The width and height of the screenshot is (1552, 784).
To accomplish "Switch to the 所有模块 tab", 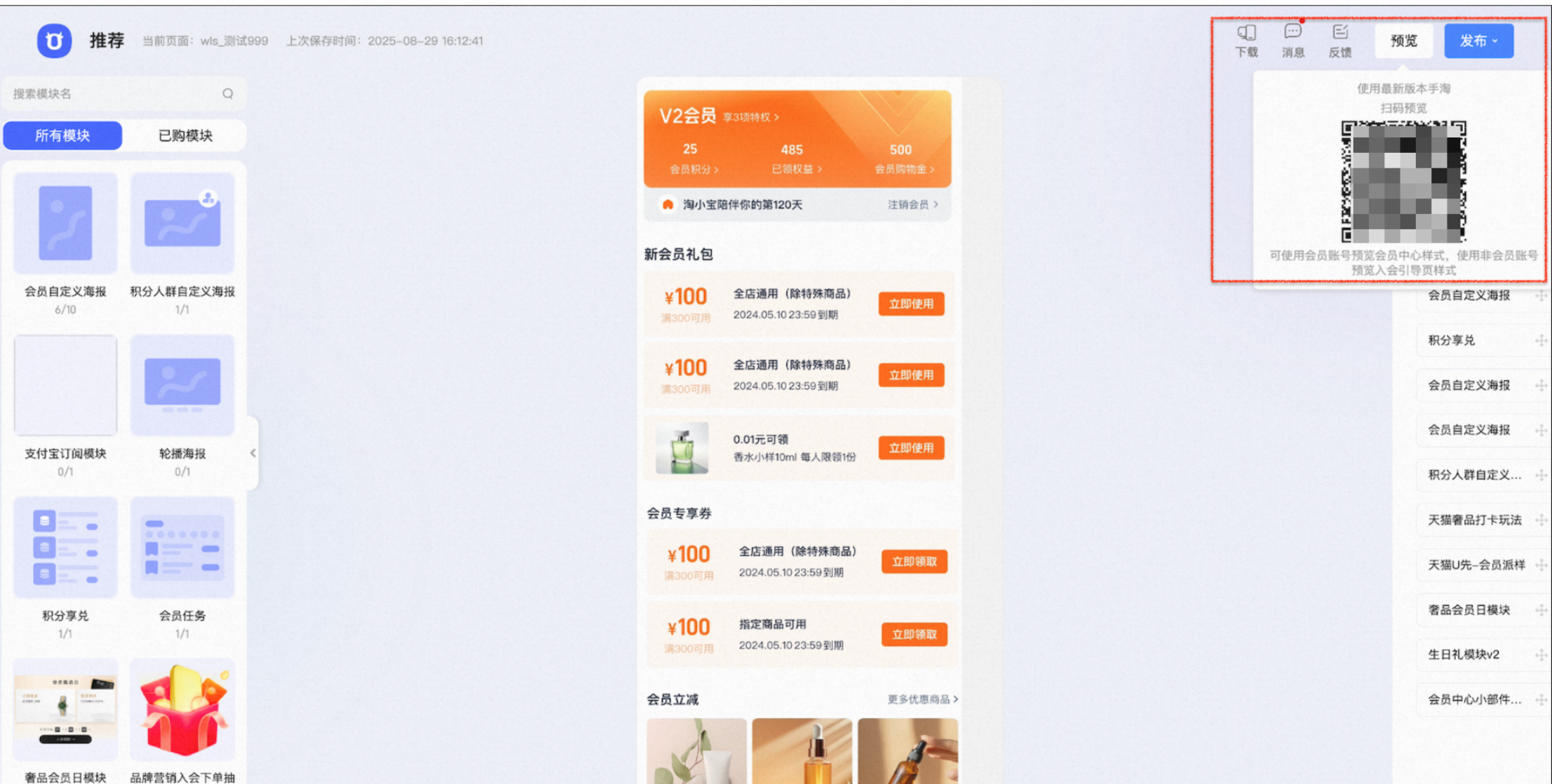I will click(62, 135).
